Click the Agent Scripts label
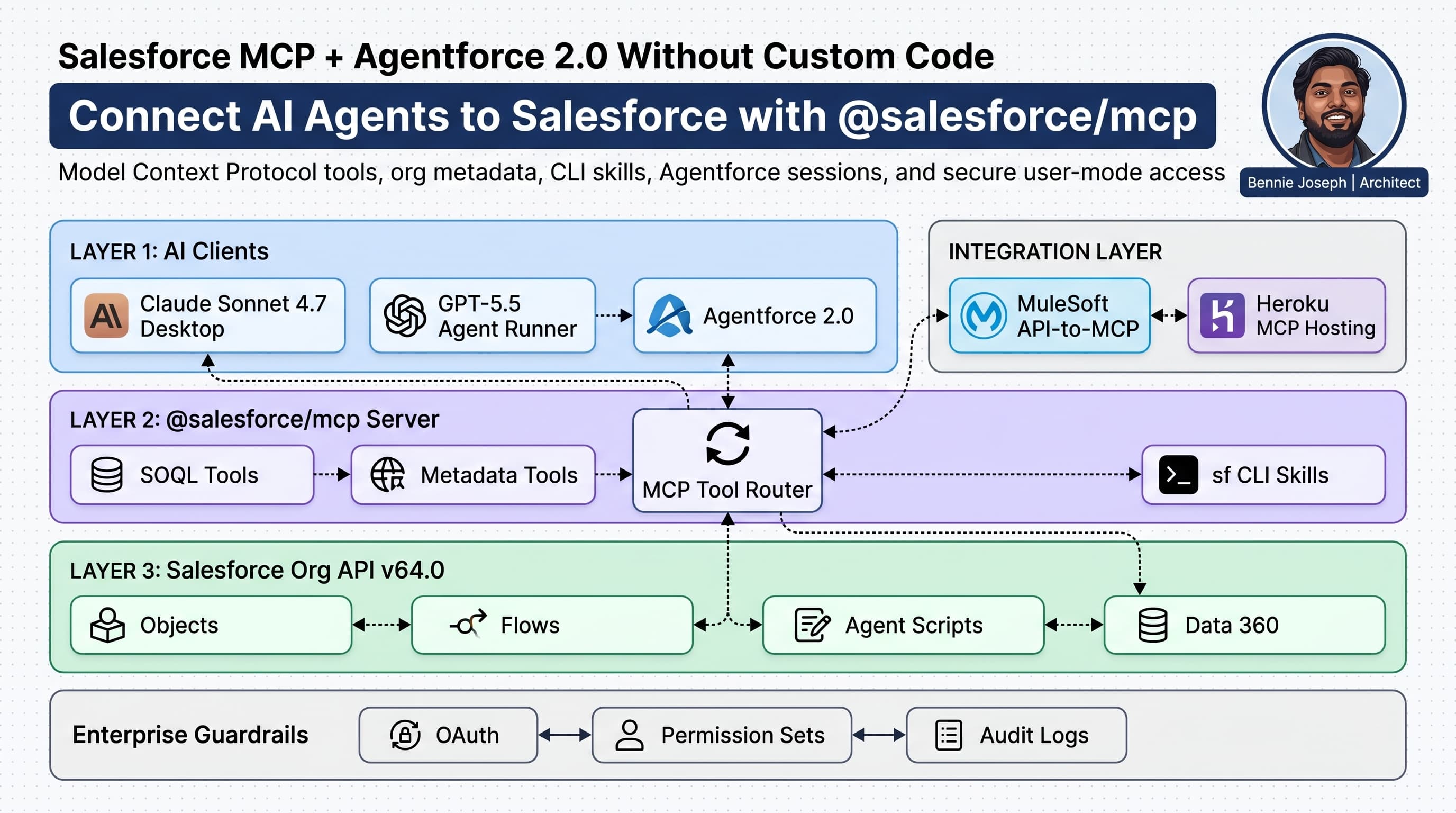 tap(914, 625)
